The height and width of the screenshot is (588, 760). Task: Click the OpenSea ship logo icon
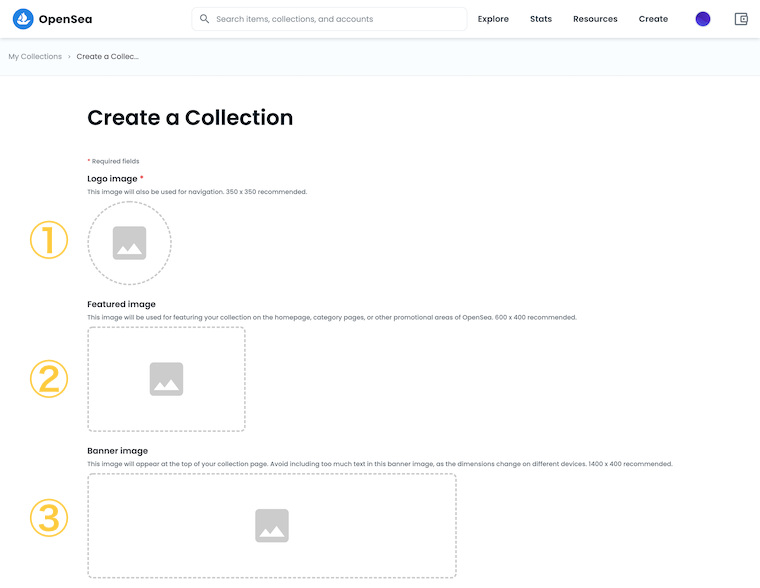click(x=23, y=19)
